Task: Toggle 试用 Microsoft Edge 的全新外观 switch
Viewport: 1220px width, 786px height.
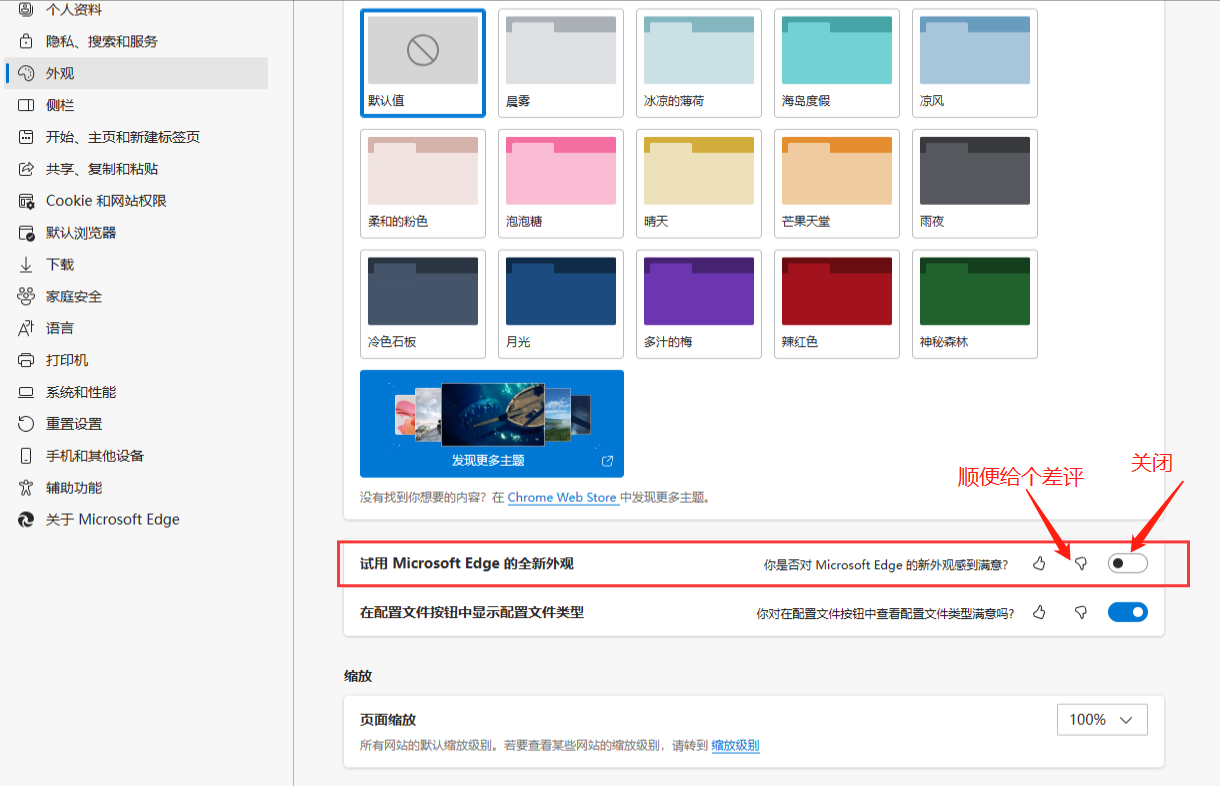Action: [1128, 564]
